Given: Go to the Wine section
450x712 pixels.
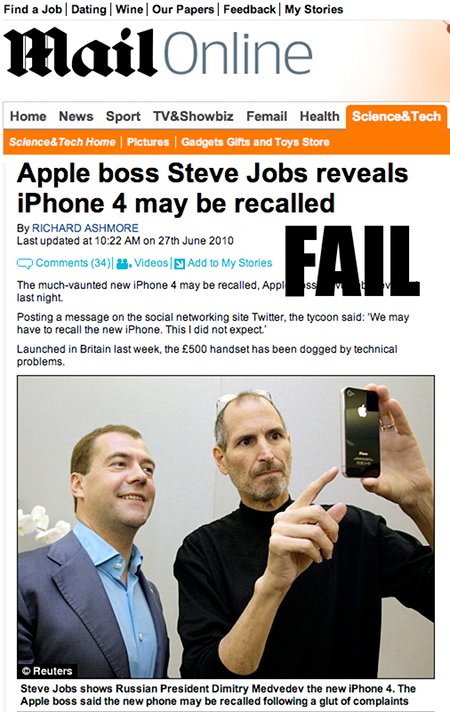Looking at the screenshot, I should tap(129, 9).
